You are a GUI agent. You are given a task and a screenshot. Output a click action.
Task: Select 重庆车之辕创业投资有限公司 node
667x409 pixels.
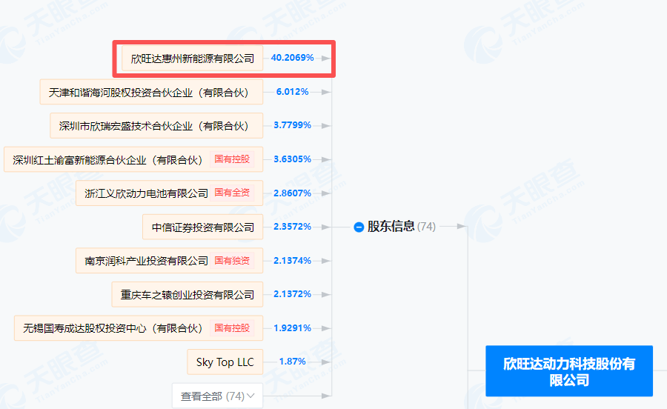187,294
